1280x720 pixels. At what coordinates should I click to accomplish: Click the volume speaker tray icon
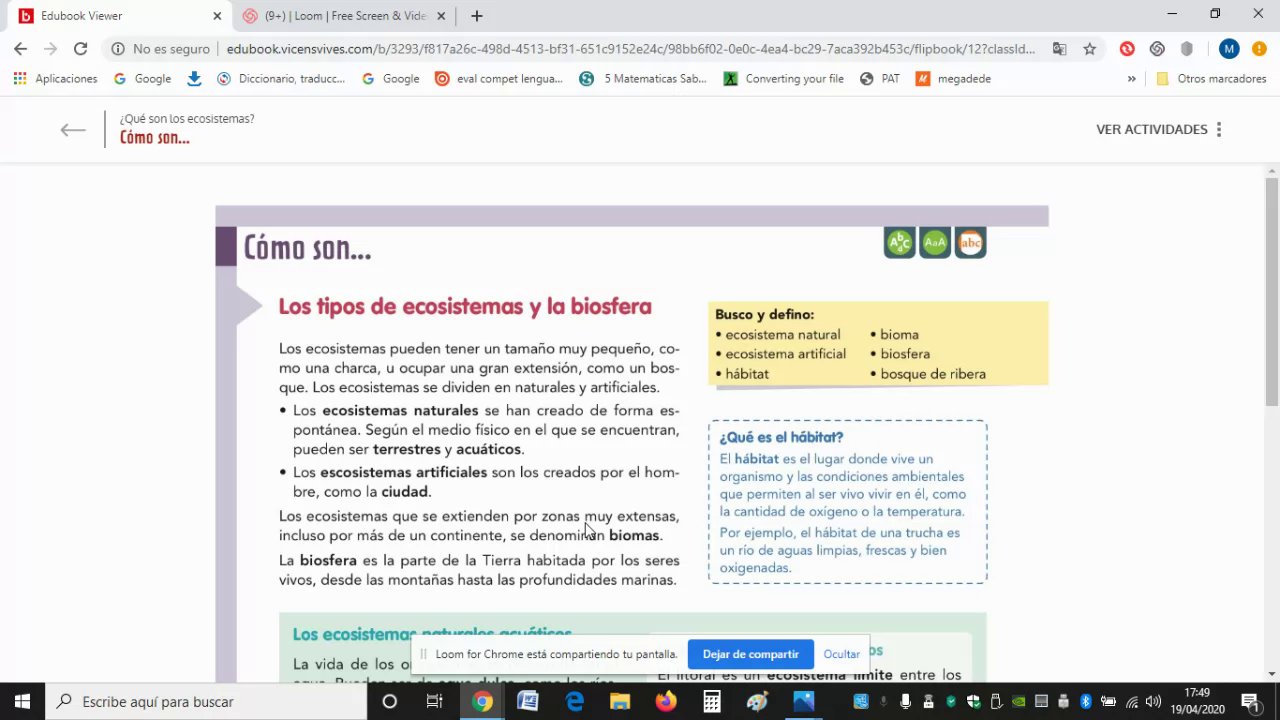pyautogui.click(x=1153, y=701)
